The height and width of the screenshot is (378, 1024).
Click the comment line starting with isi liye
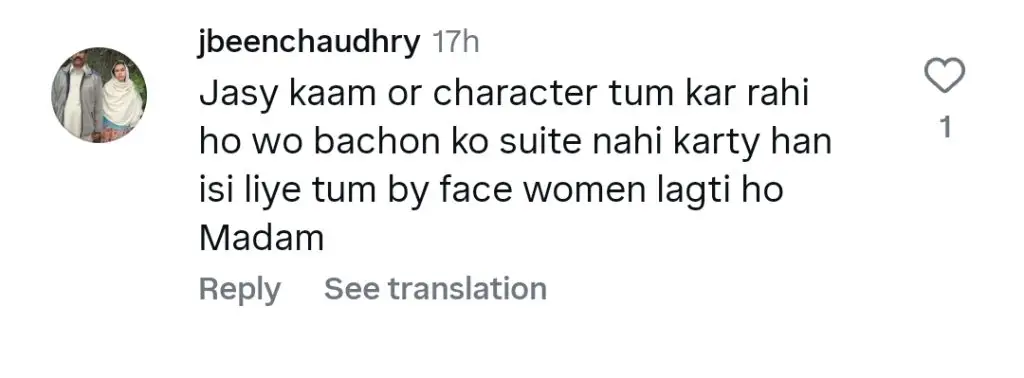pos(491,191)
